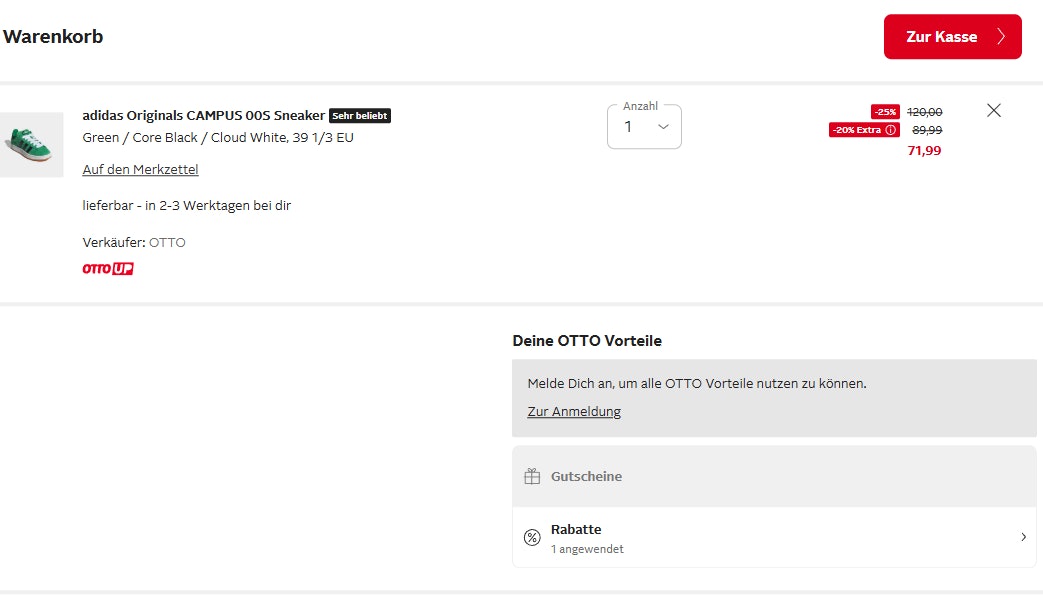Click the percent icon beside Rabatte
The width and height of the screenshot is (1043, 603).
532,538
